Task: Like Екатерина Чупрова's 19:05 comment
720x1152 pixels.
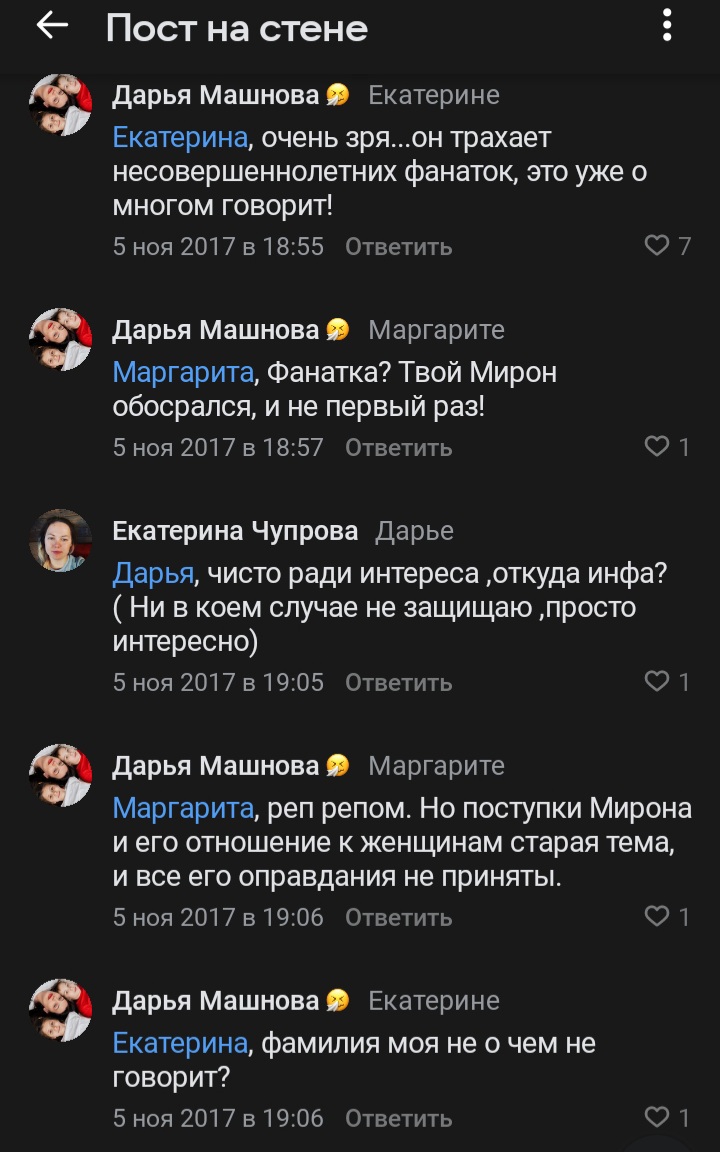Action: point(657,682)
